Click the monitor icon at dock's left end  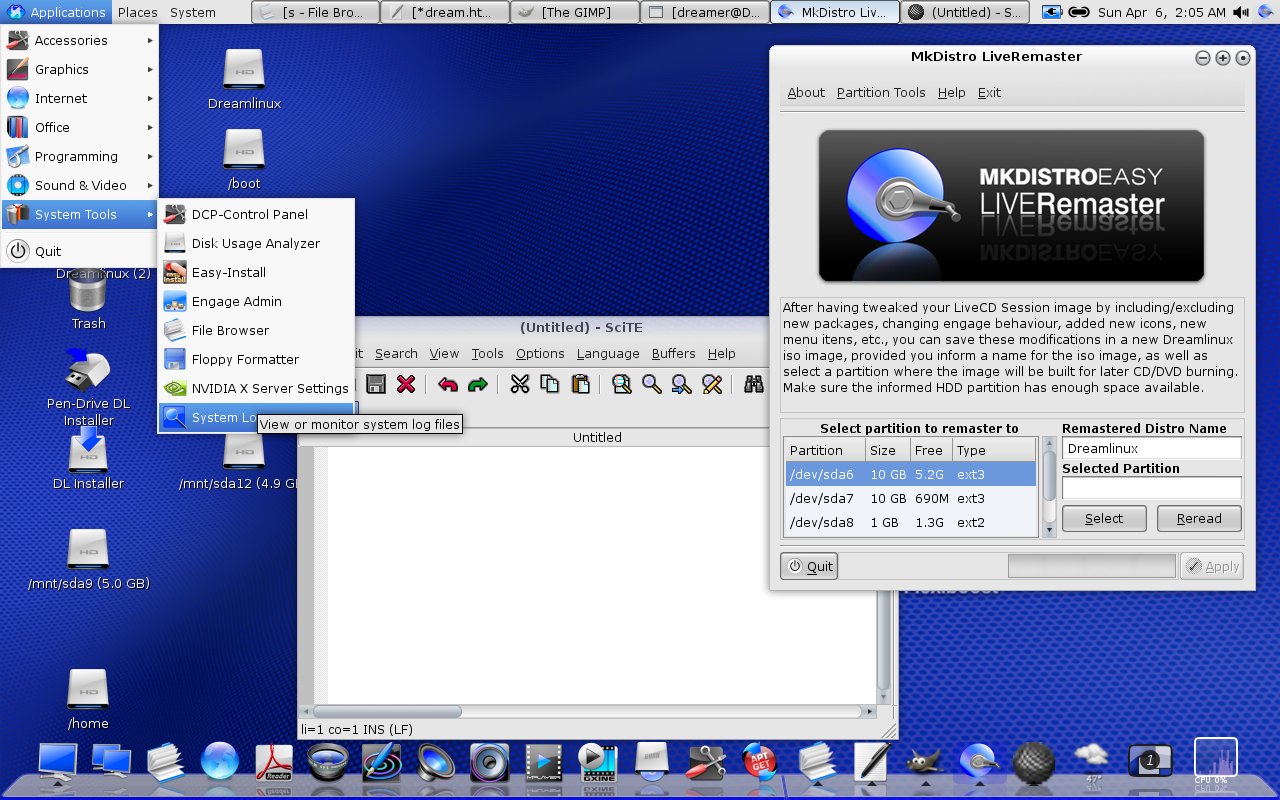pos(57,762)
